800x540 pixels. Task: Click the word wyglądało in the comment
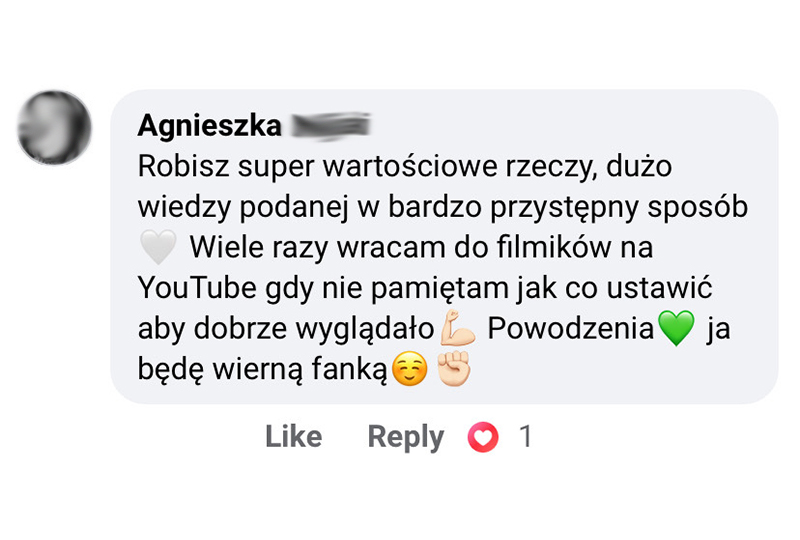coord(365,330)
